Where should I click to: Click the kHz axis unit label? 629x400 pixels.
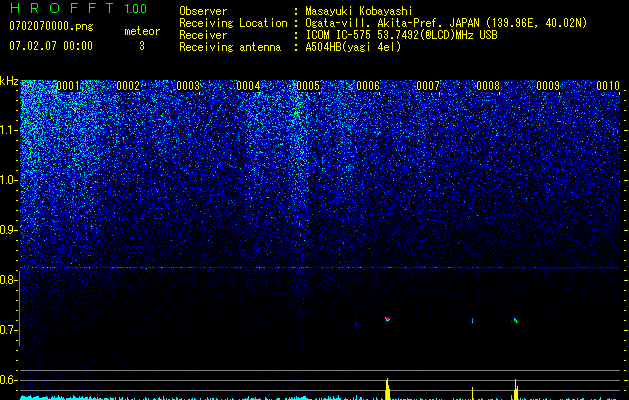[x=9, y=81]
